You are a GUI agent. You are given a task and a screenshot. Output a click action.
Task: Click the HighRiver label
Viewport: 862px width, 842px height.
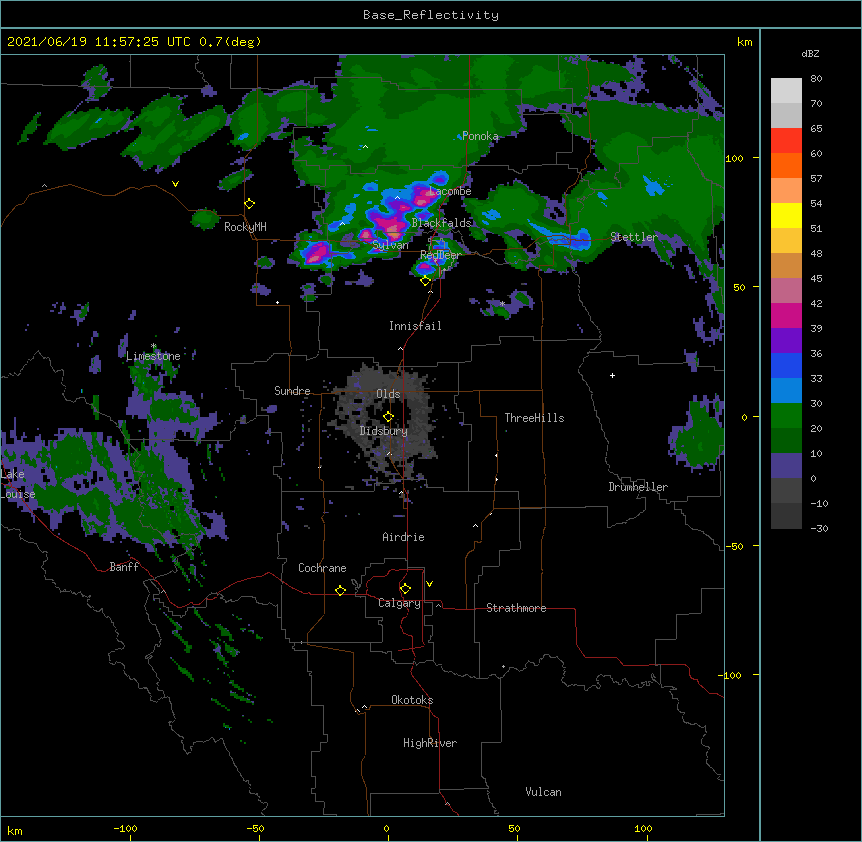[430, 743]
